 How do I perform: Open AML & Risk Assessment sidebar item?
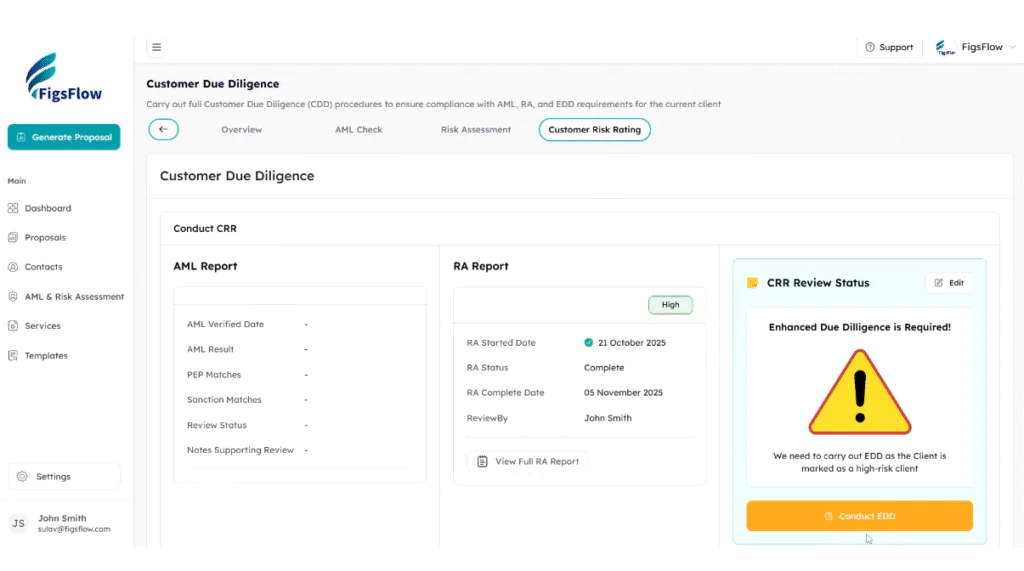(74, 297)
